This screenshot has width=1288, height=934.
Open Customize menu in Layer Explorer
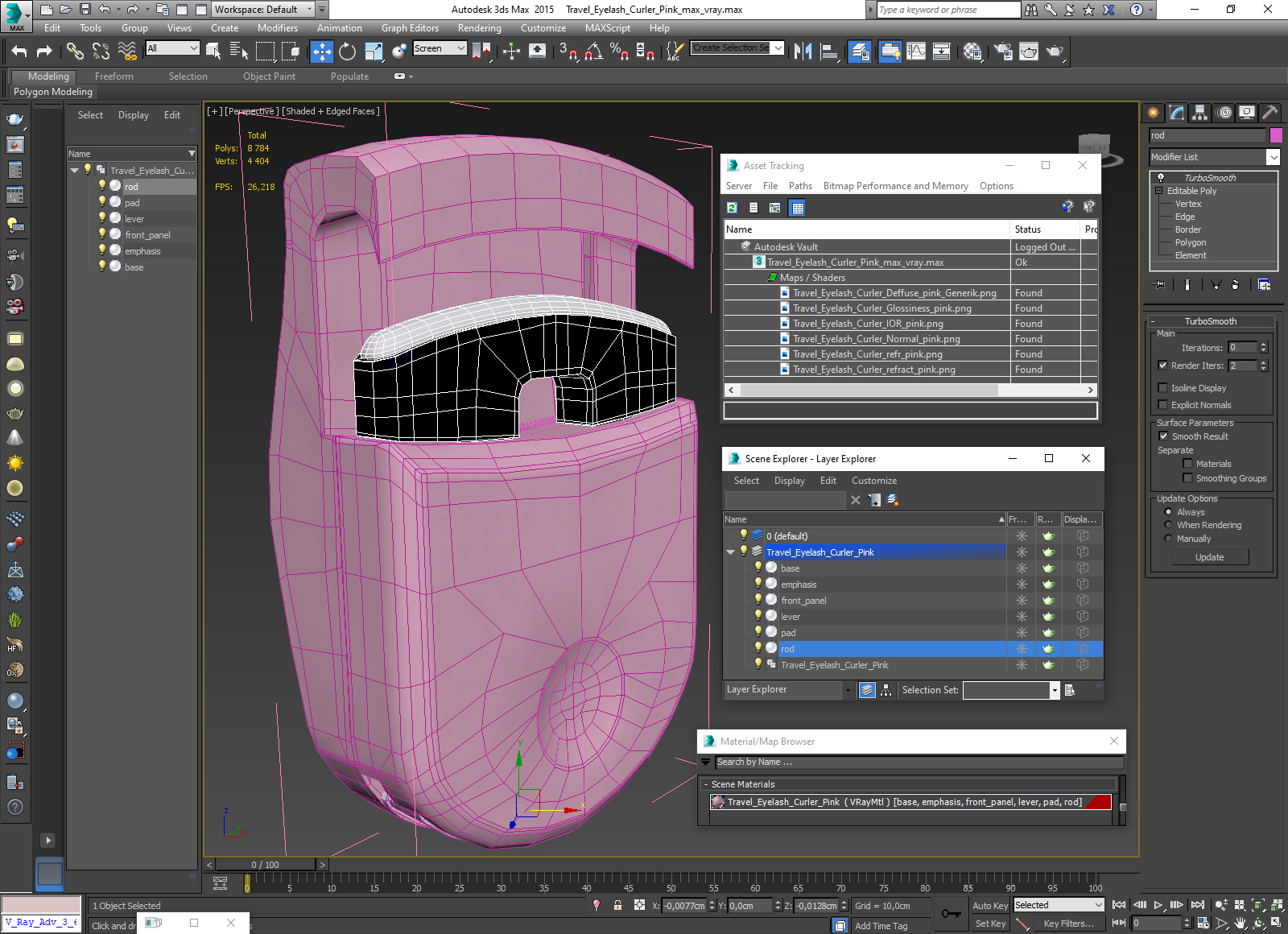point(874,481)
